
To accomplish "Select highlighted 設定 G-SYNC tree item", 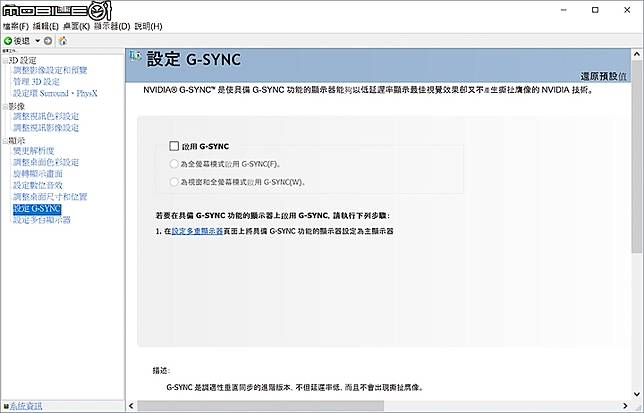I will tap(37, 209).
